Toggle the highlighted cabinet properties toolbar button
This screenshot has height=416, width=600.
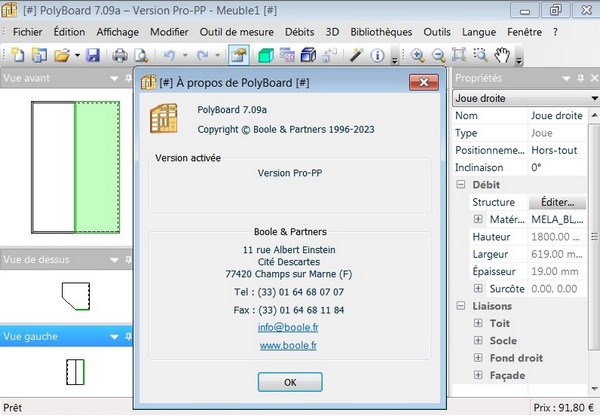pyautogui.click(x=239, y=55)
